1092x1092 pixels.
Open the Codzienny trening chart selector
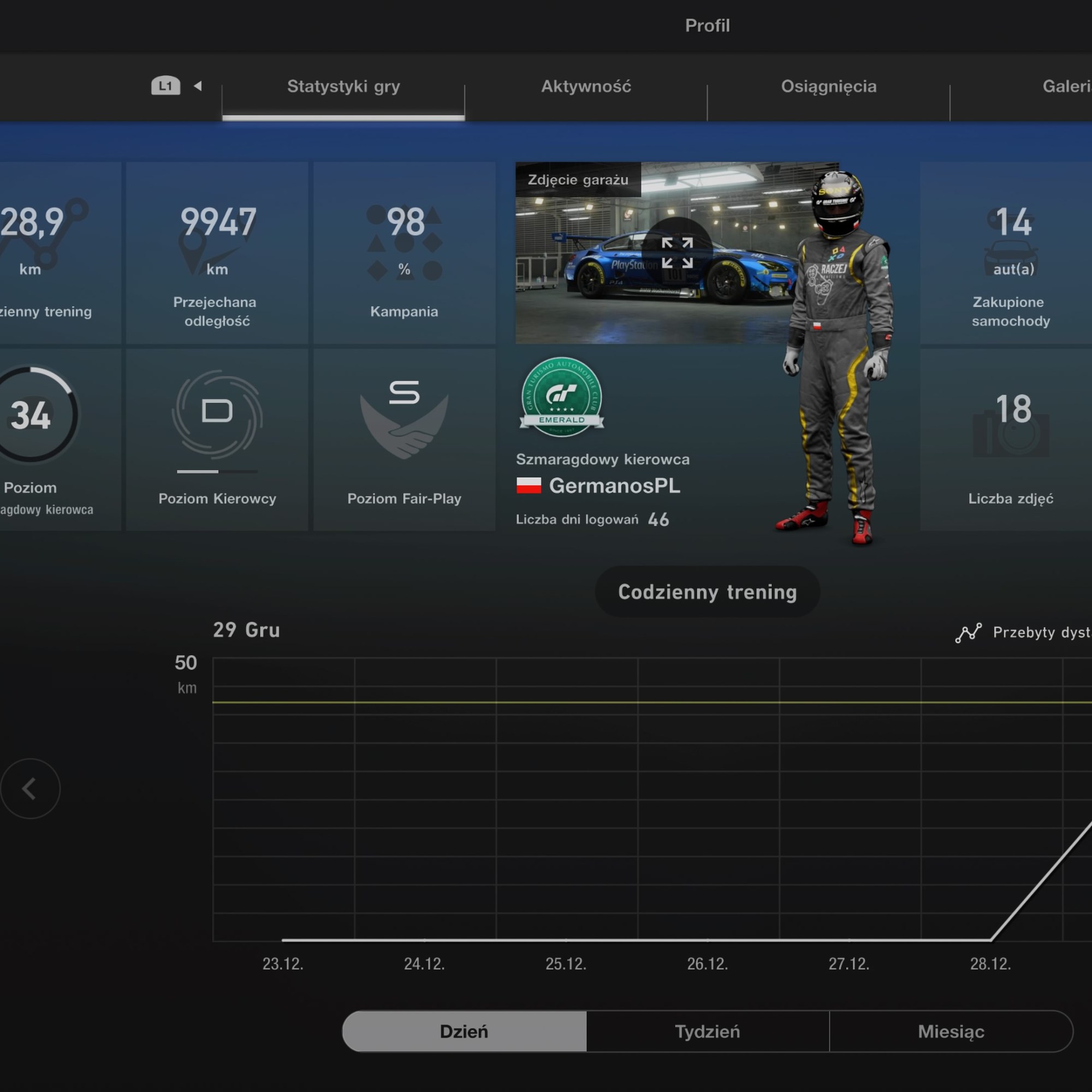(707, 592)
